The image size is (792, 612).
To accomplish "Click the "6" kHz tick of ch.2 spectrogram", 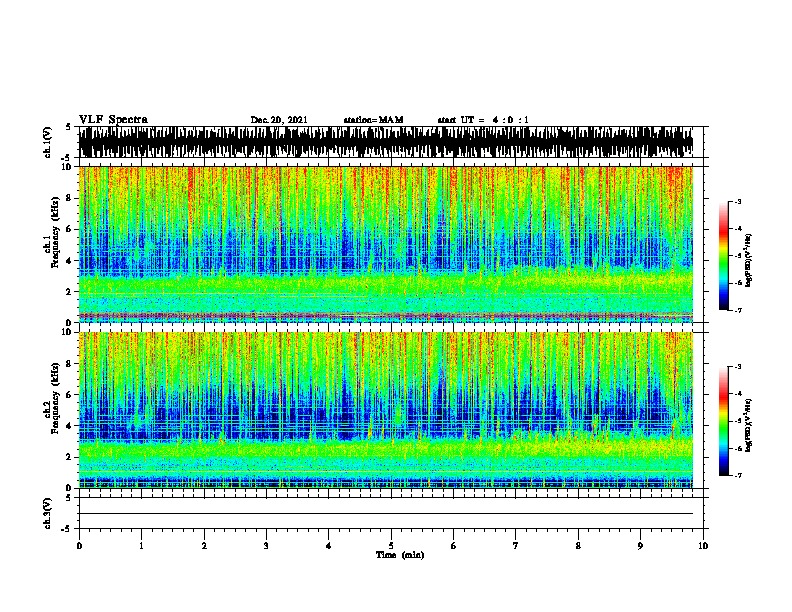I will click(69, 395).
